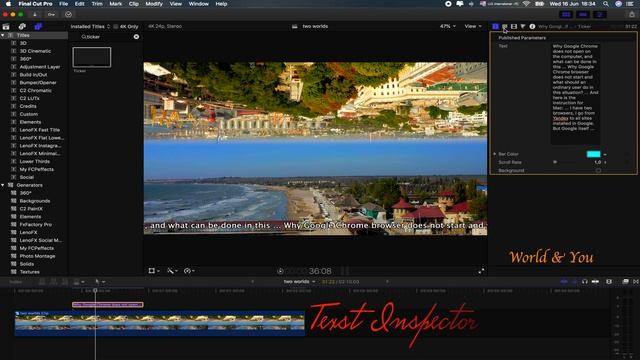
Task: Open the Video inspector filmstrip icon
Action: (514, 26)
